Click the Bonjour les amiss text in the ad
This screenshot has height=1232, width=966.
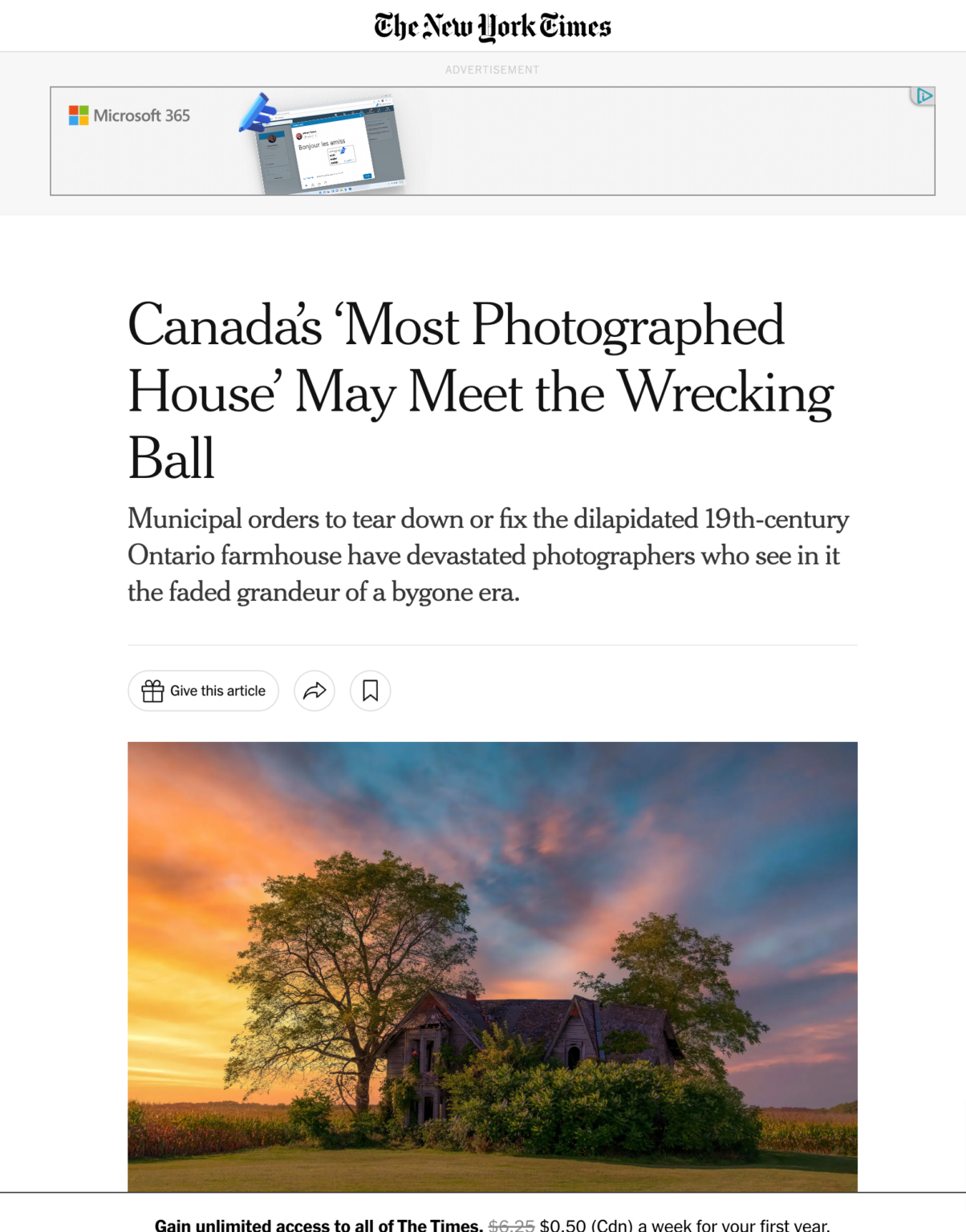pos(322,143)
